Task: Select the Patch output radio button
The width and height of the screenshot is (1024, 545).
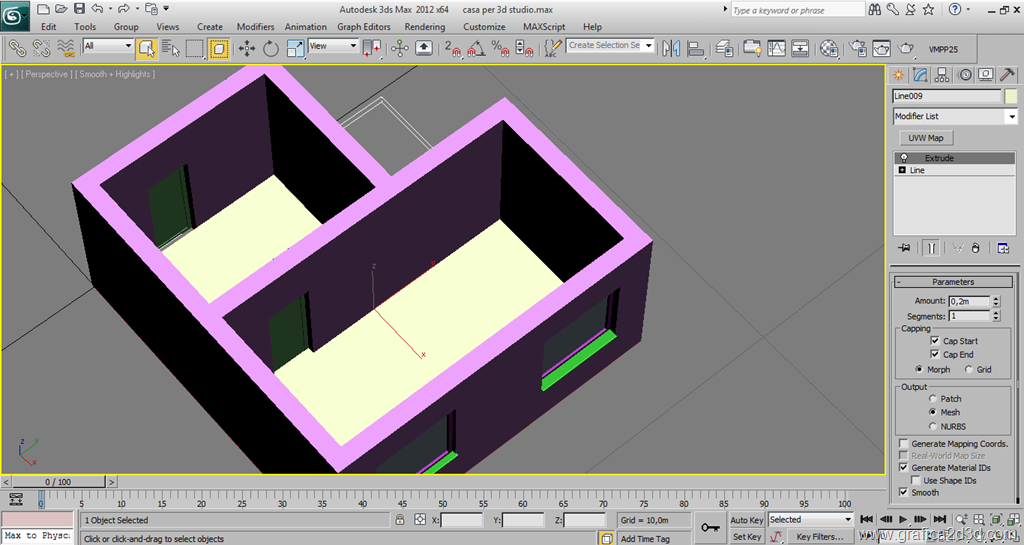Action: [x=933, y=399]
